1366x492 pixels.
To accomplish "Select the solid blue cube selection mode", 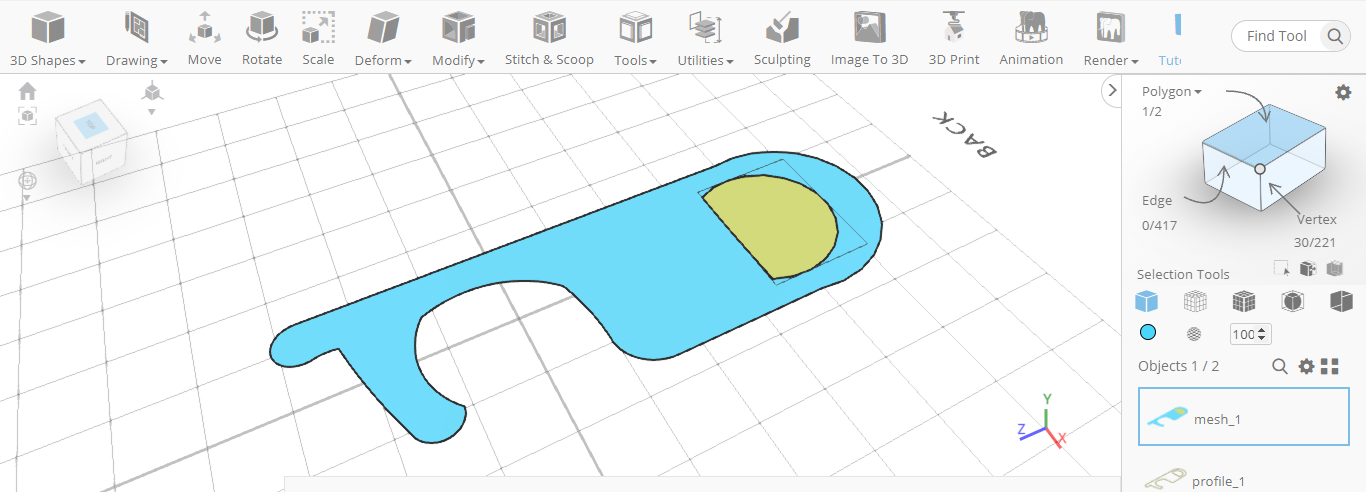I will coord(1146,301).
